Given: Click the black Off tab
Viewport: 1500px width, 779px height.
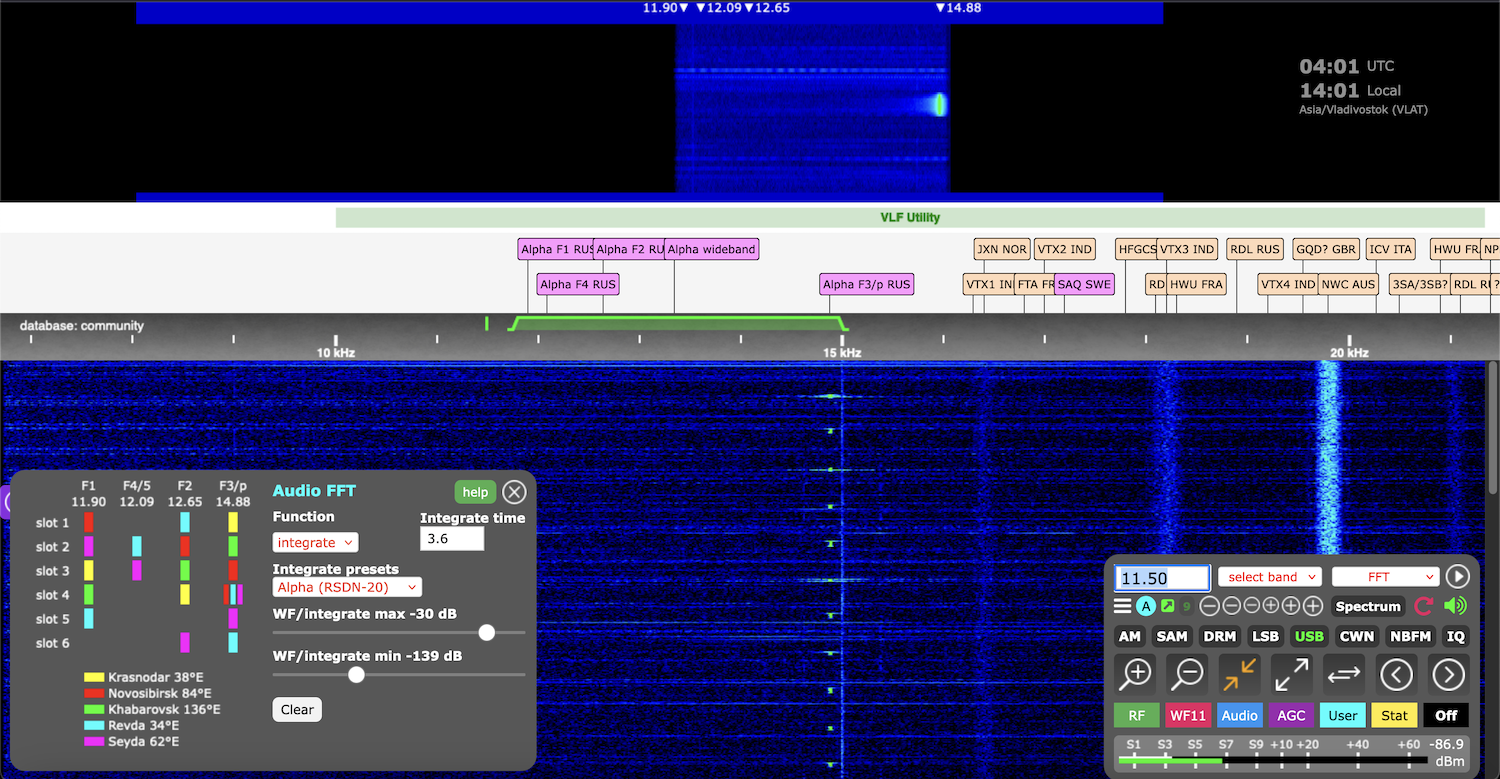Looking at the screenshot, I should tap(1446, 715).
